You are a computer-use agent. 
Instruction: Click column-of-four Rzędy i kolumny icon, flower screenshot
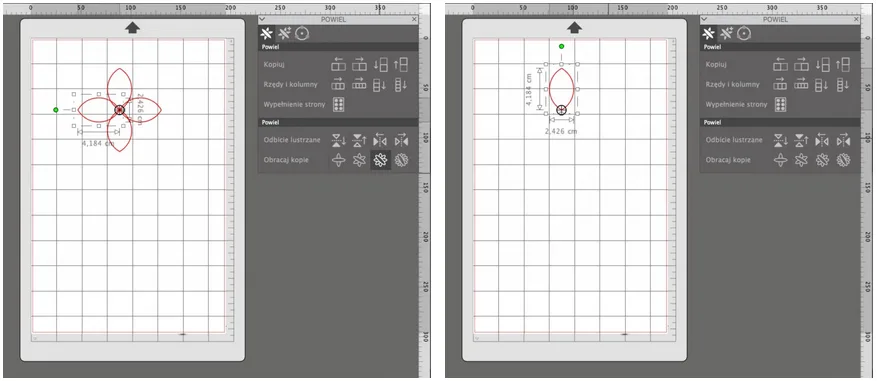coord(401,84)
